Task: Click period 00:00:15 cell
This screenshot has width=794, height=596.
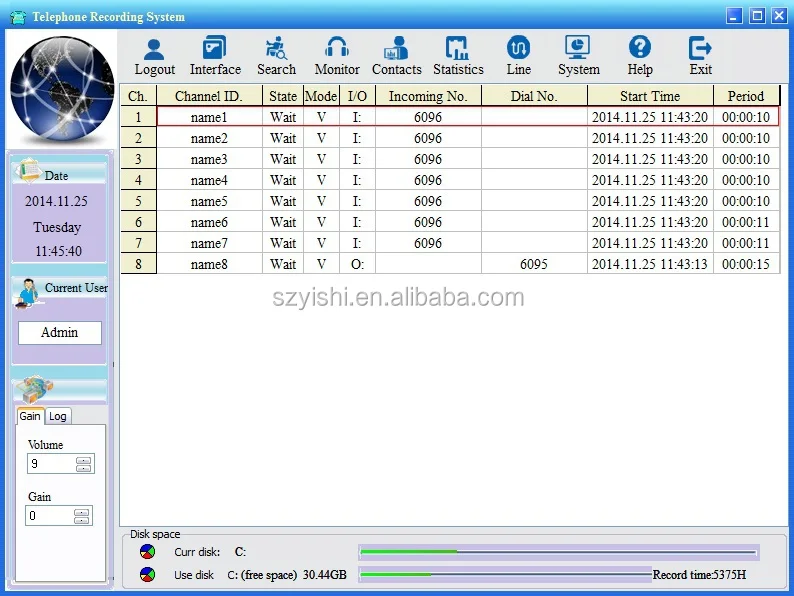Action: pos(746,264)
